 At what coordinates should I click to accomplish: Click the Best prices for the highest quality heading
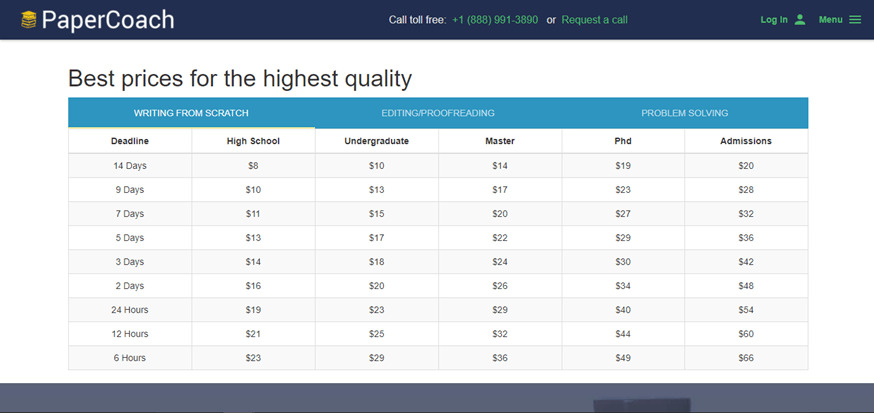pyautogui.click(x=240, y=79)
